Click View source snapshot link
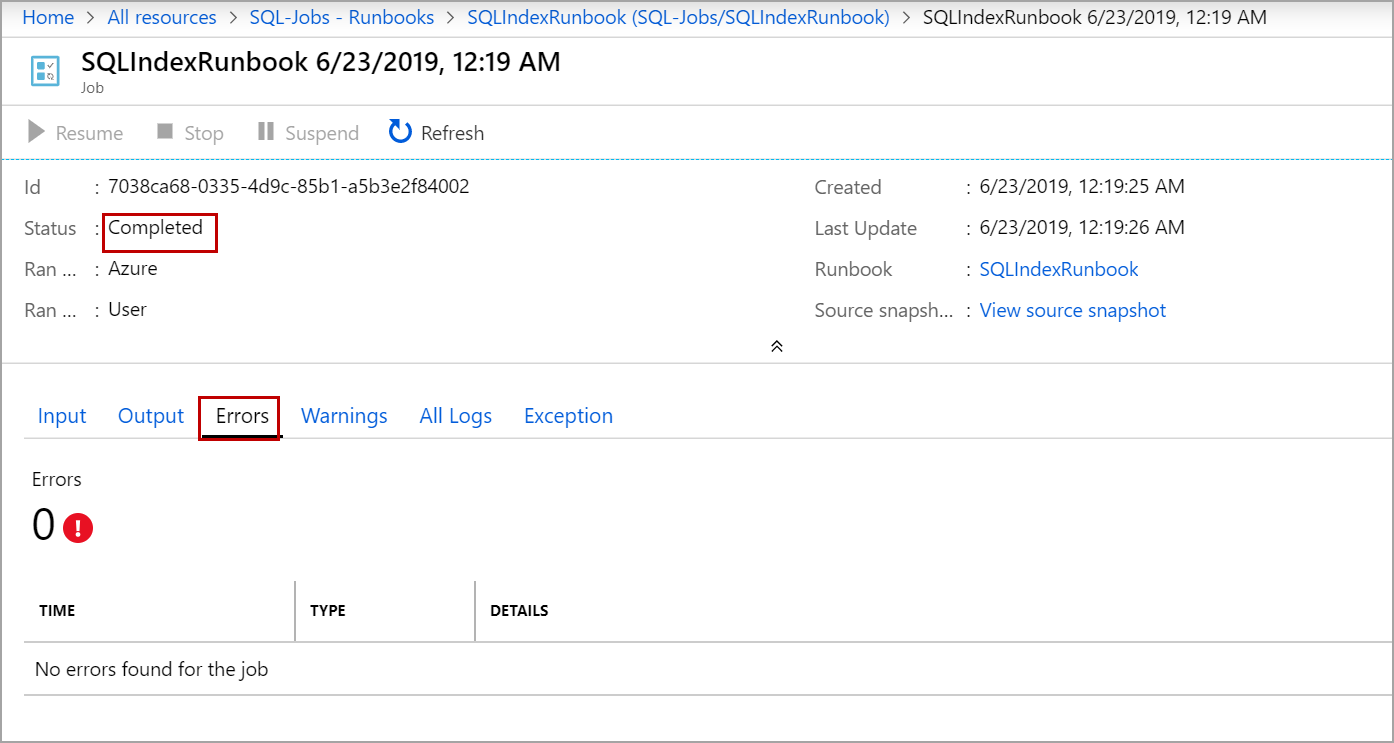Screen dimensions: 1394x743 (x=1073, y=310)
